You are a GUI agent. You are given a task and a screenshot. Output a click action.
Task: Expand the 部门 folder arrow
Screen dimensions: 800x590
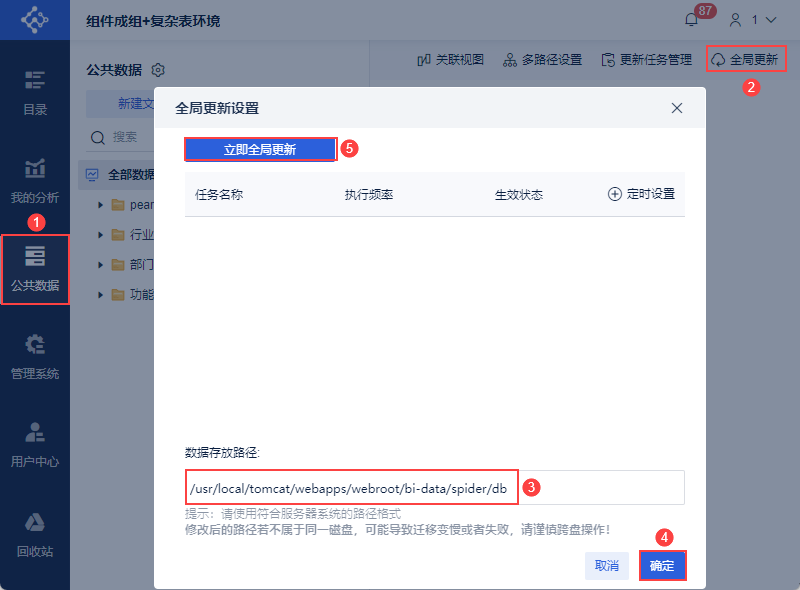[x=101, y=264]
